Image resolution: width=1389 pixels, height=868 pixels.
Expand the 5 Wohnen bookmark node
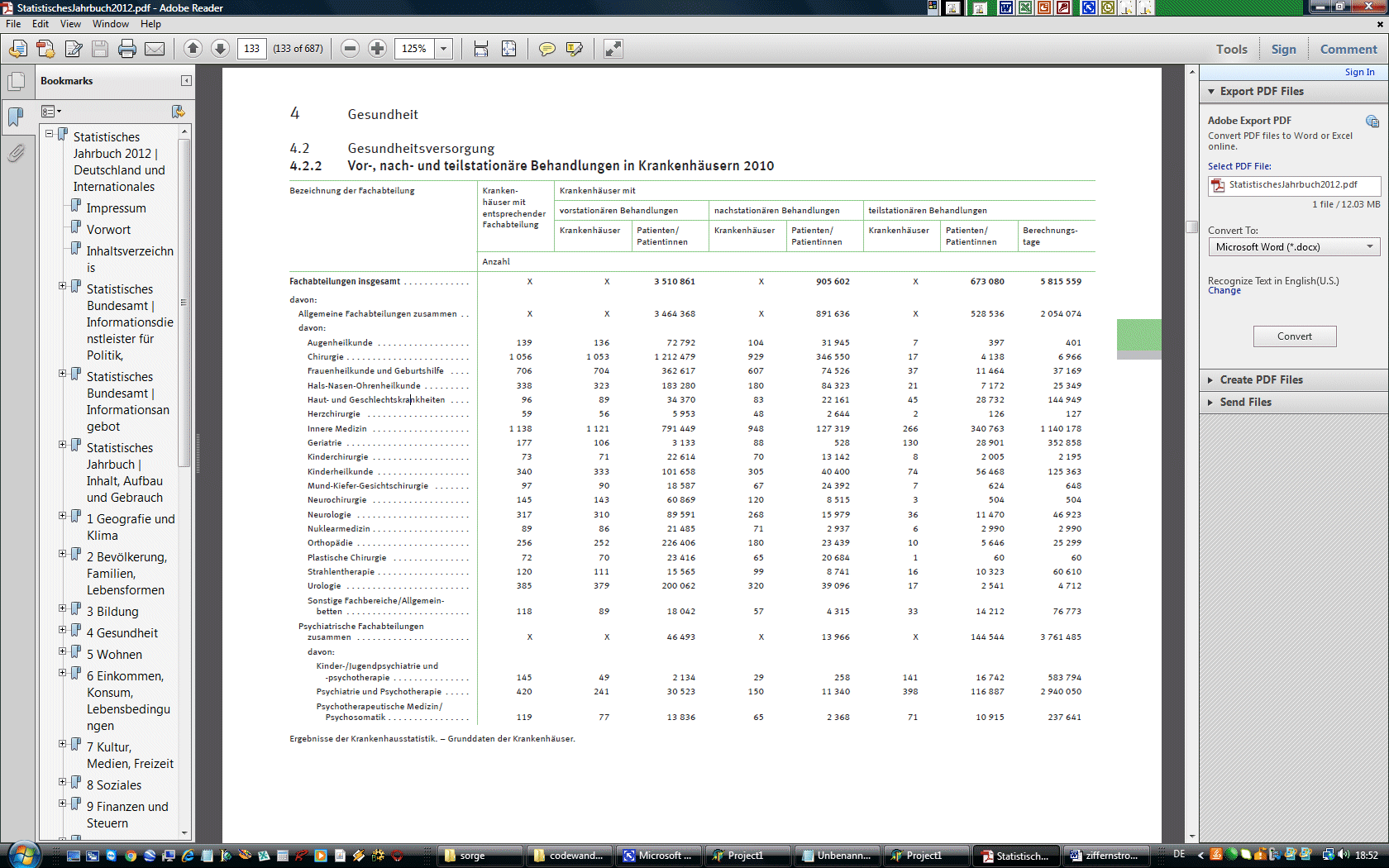click(63, 651)
